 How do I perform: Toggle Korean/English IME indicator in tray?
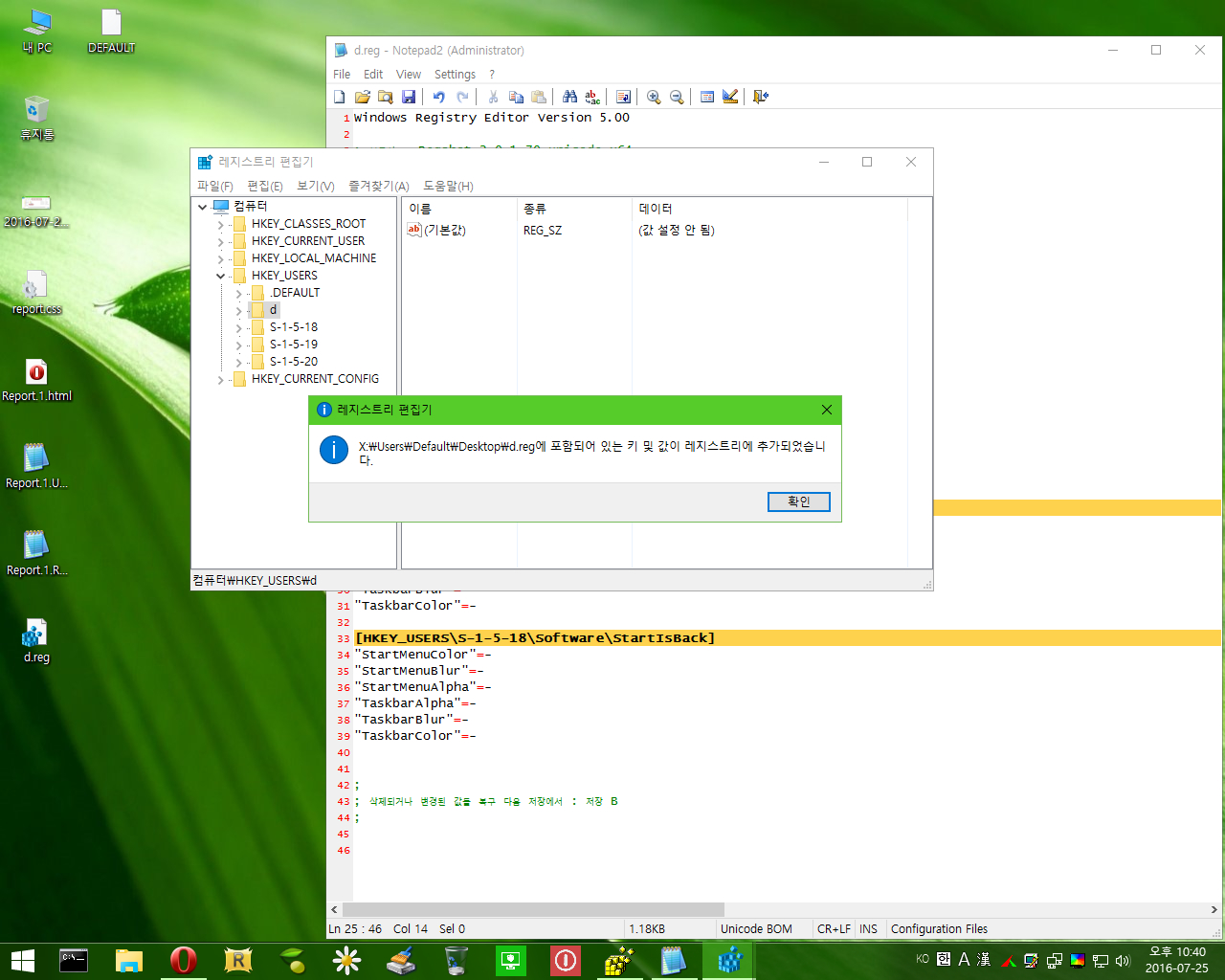point(944,959)
